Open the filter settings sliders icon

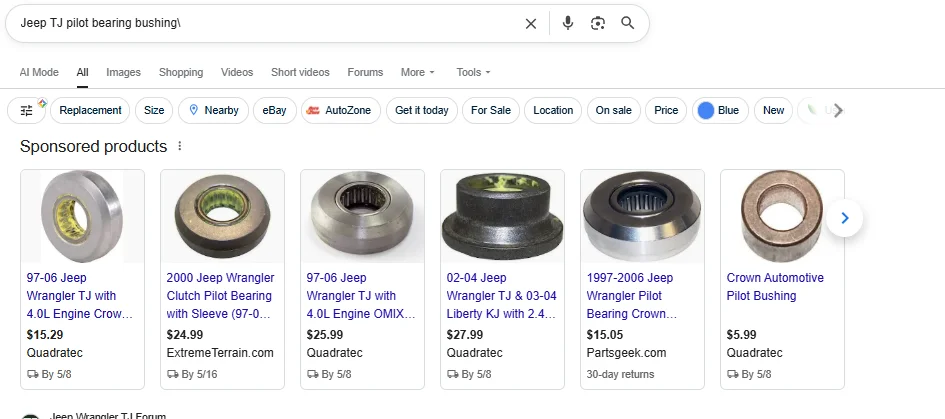(x=27, y=110)
